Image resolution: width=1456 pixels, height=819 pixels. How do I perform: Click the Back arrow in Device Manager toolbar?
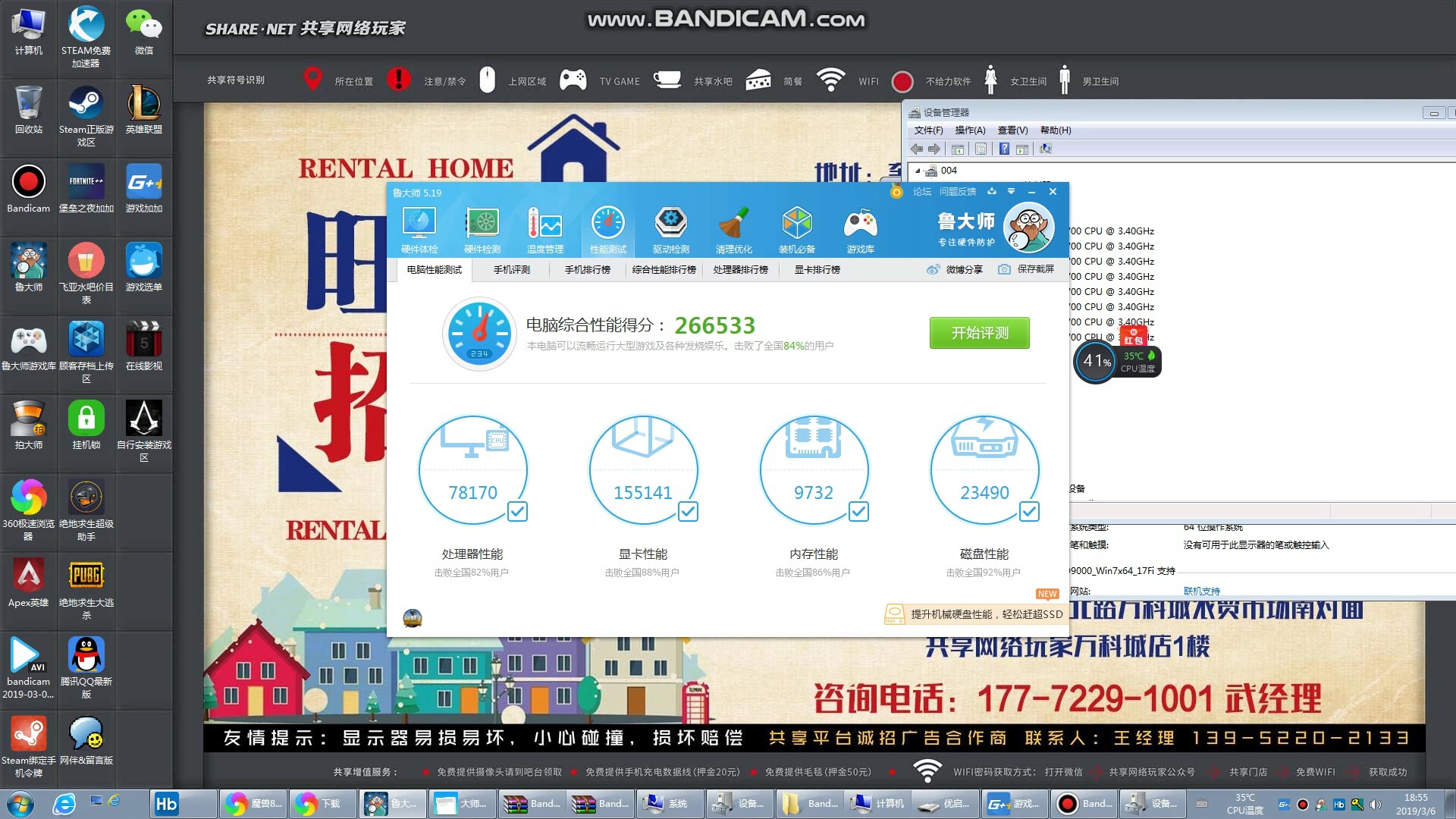[917, 149]
